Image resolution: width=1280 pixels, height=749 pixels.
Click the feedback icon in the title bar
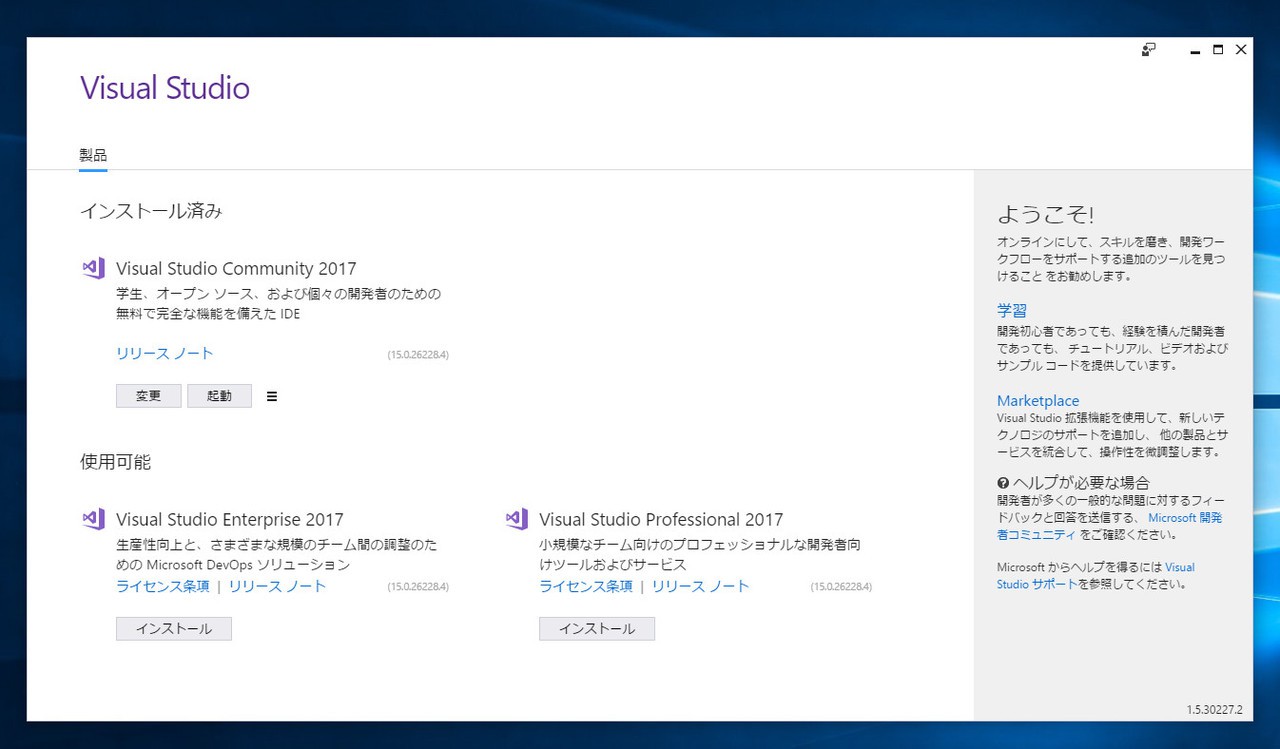click(x=1149, y=49)
